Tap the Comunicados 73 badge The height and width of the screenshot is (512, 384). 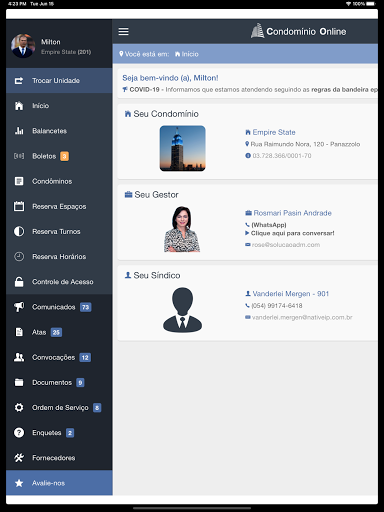tap(86, 307)
